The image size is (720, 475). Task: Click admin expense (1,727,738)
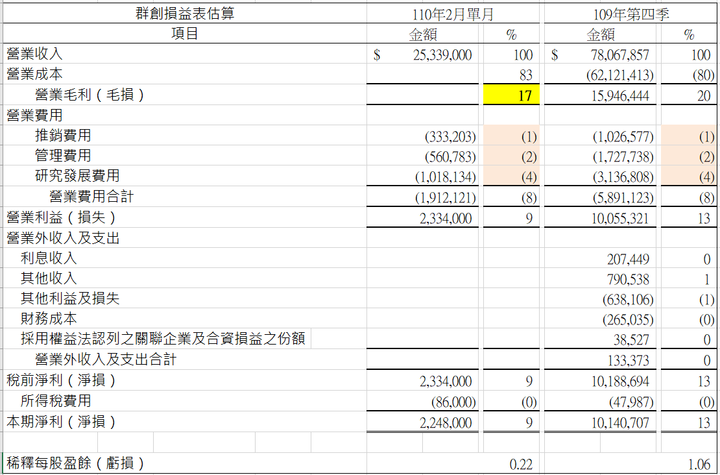[x=623, y=157]
